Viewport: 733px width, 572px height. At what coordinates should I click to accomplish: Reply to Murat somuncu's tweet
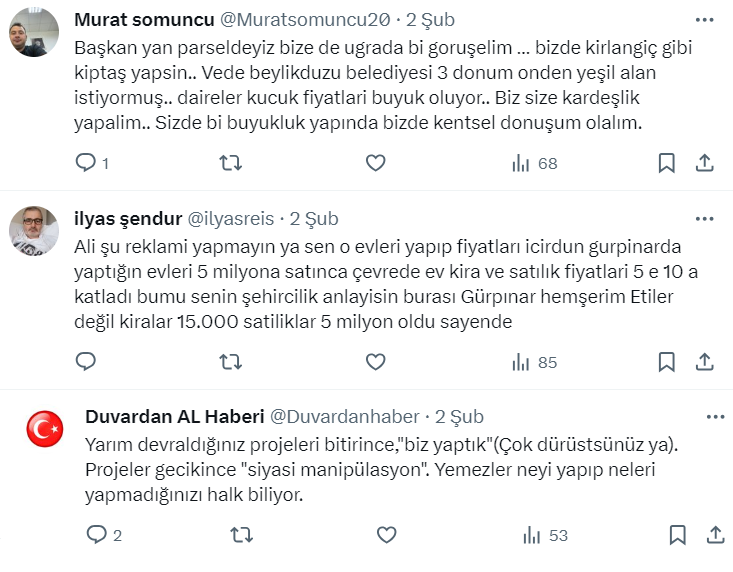pyautogui.click(x=87, y=163)
